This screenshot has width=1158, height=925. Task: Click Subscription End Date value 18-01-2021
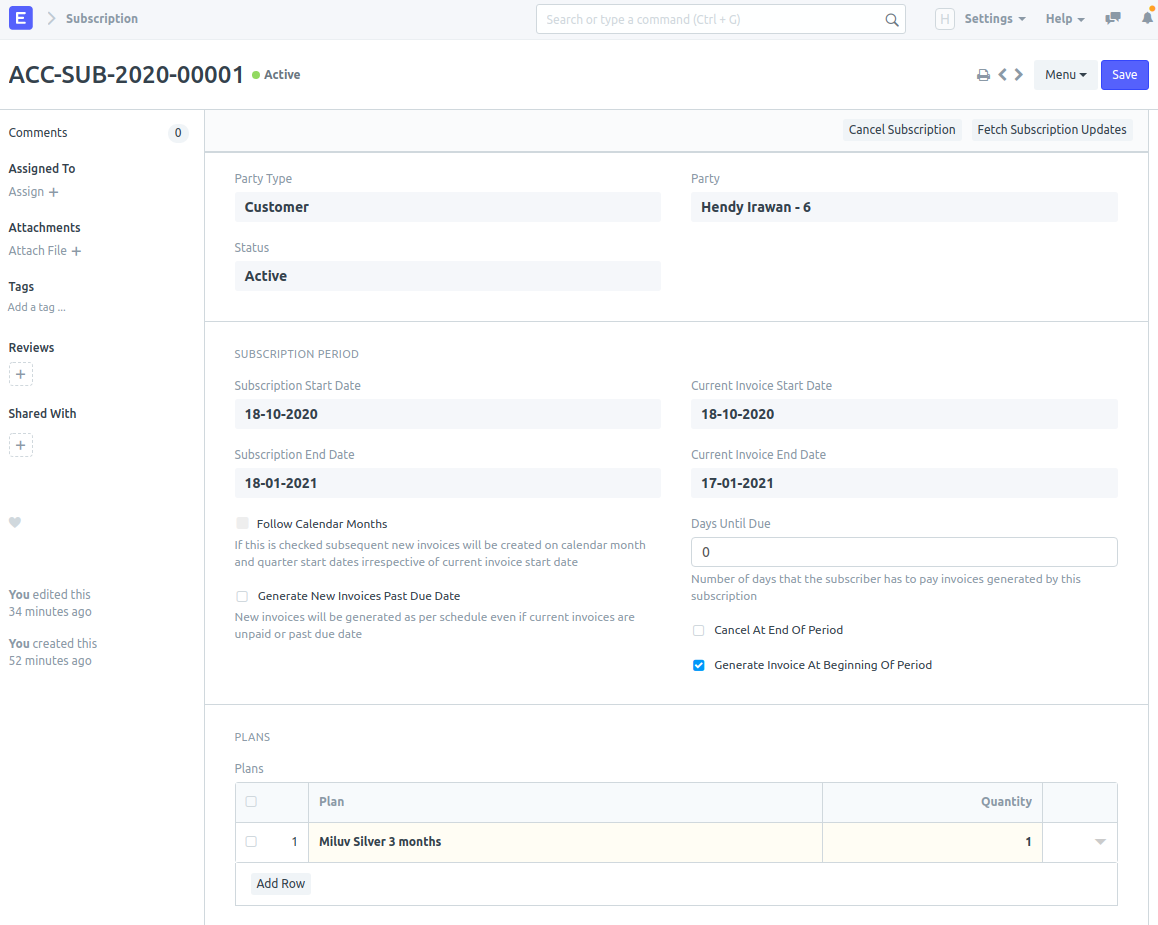(448, 484)
